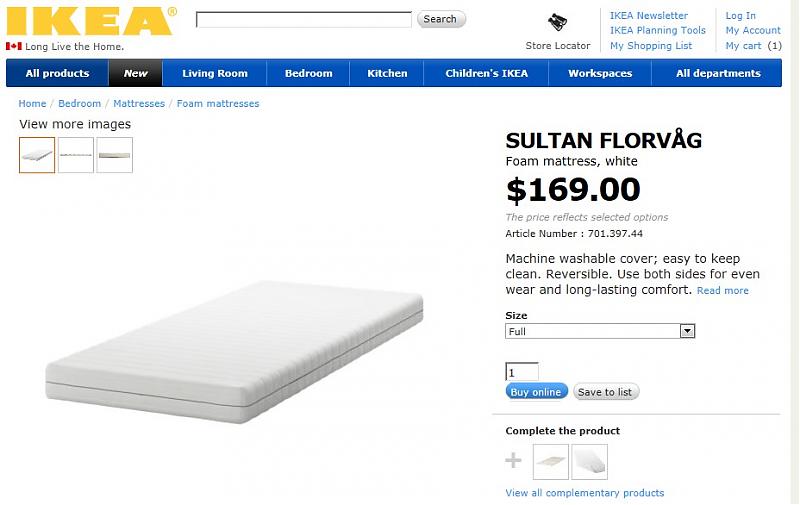Click the Canadian flag icon
The image size is (800, 505).
[13, 46]
